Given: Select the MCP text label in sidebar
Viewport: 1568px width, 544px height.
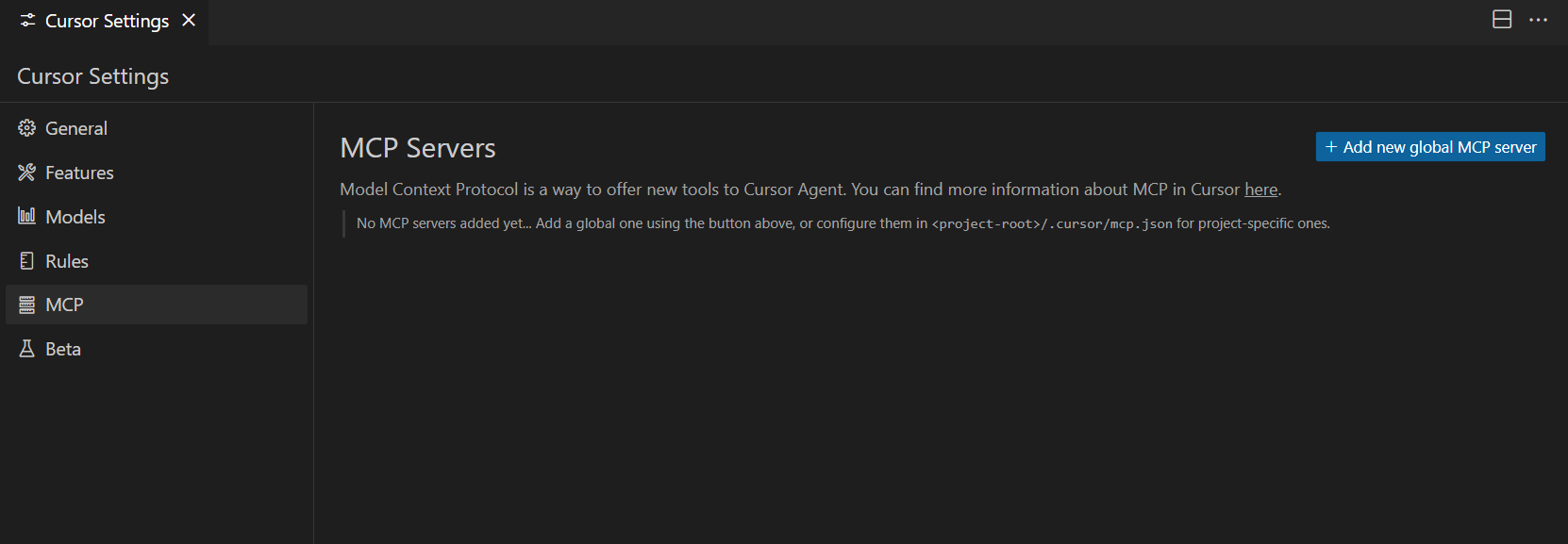Looking at the screenshot, I should click(x=64, y=305).
